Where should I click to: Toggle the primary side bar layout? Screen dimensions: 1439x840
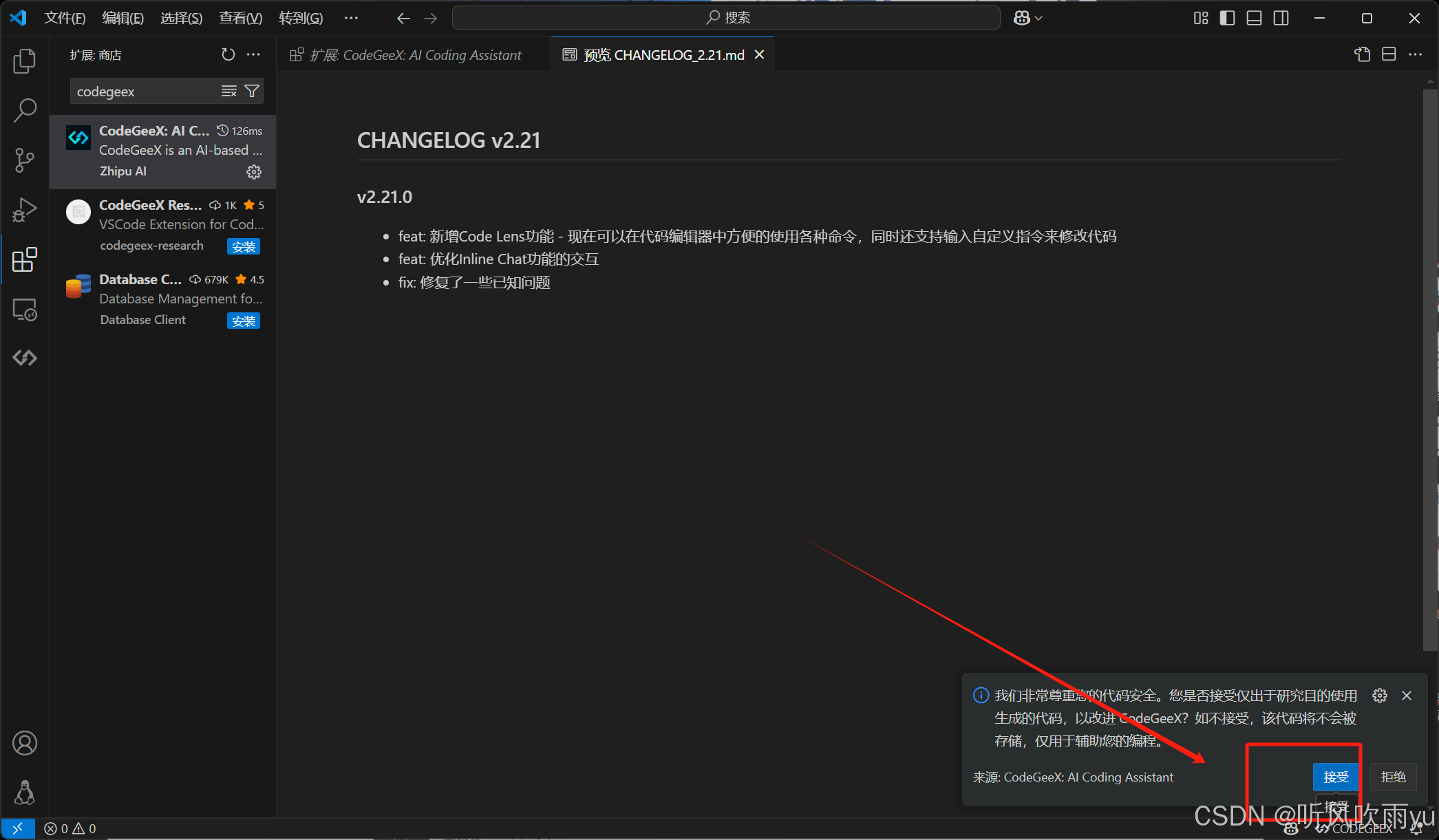pyautogui.click(x=1227, y=18)
